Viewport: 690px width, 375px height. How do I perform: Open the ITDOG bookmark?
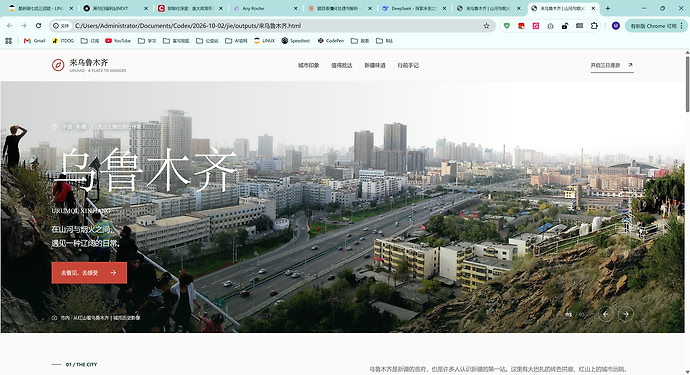click(63, 40)
